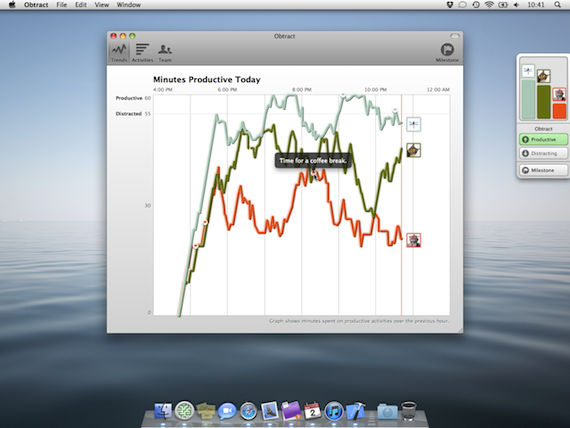Click the cat avatar at the olive line end
Screen dimensions: 570x428
point(413,150)
